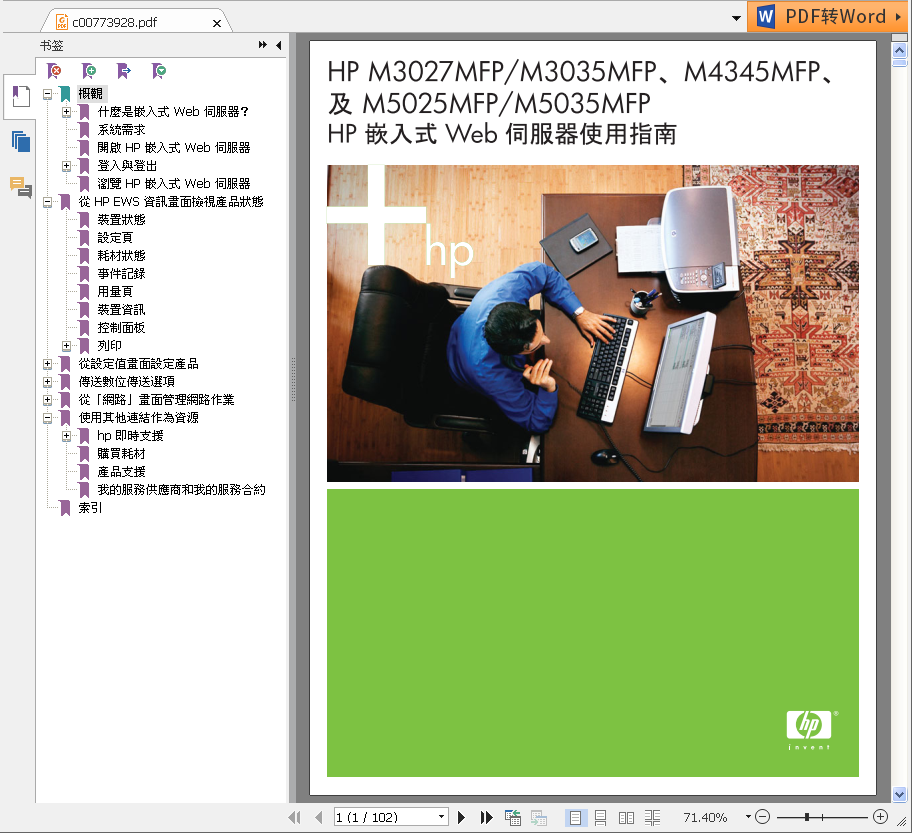912x833 pixels.
Task: Click the PDF转Word button
Action: pyautogui.click(x=828, y=16)
